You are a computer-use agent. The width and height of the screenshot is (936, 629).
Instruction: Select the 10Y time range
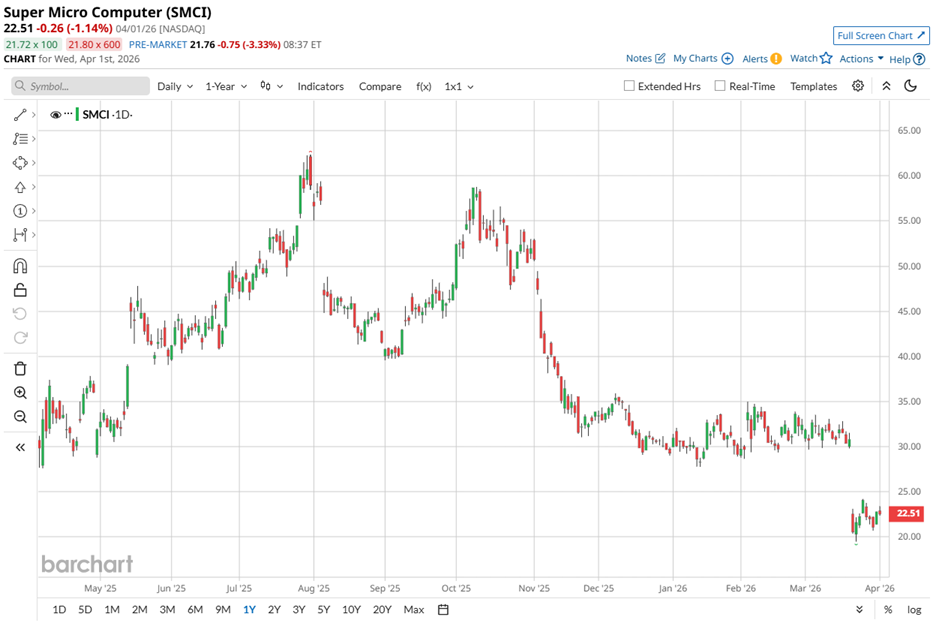point(351,609)
